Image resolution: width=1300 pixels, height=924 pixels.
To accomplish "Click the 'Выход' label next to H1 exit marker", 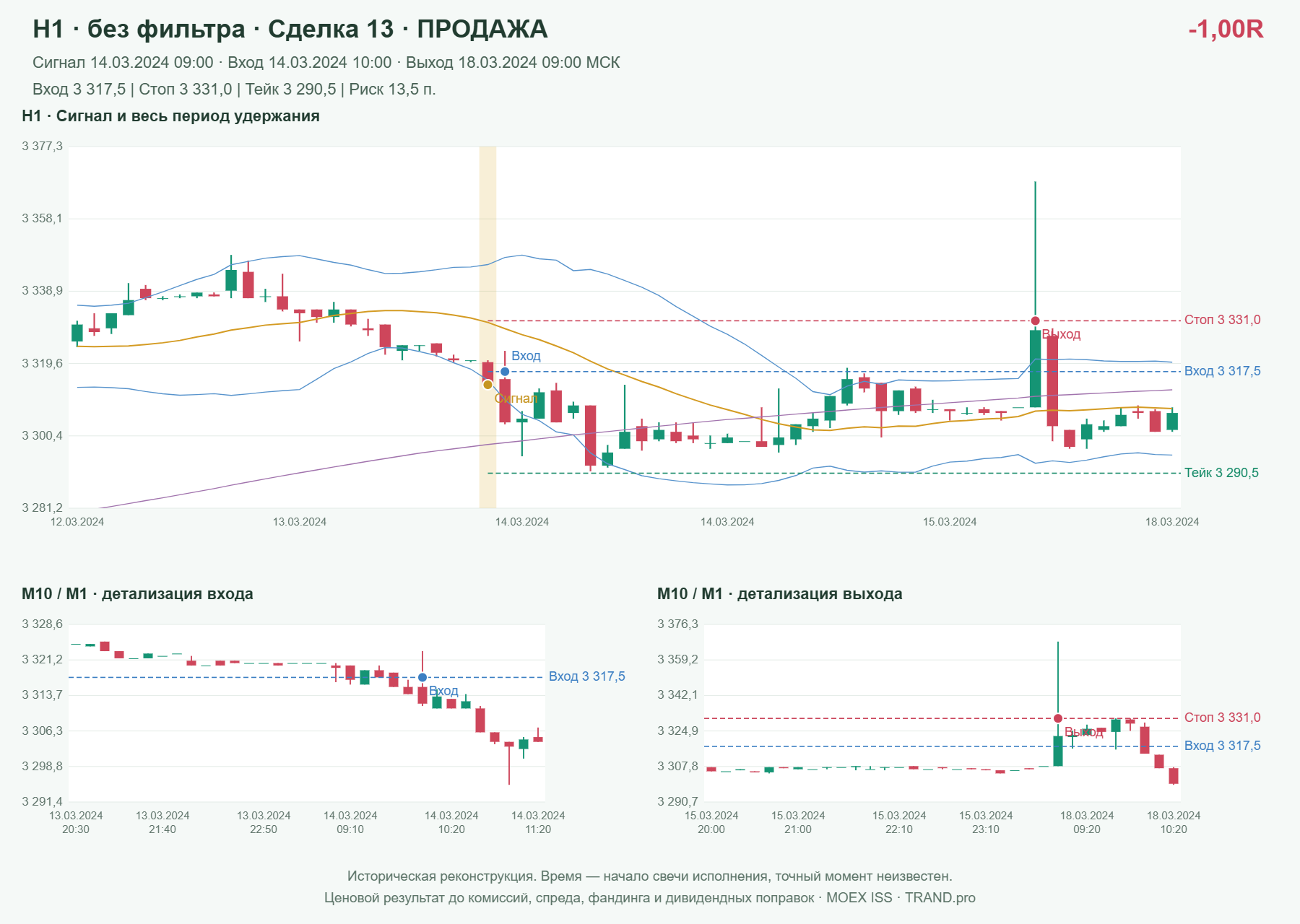I will tap(1061, 334).
